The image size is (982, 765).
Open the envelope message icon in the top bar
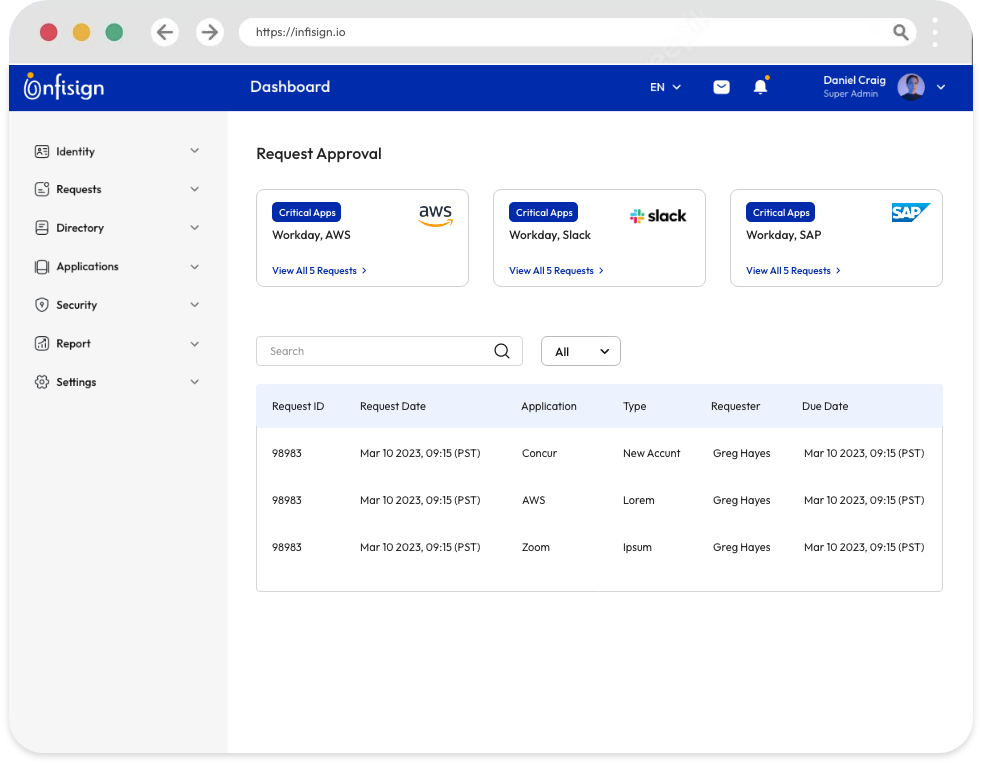tap(721, 87)
